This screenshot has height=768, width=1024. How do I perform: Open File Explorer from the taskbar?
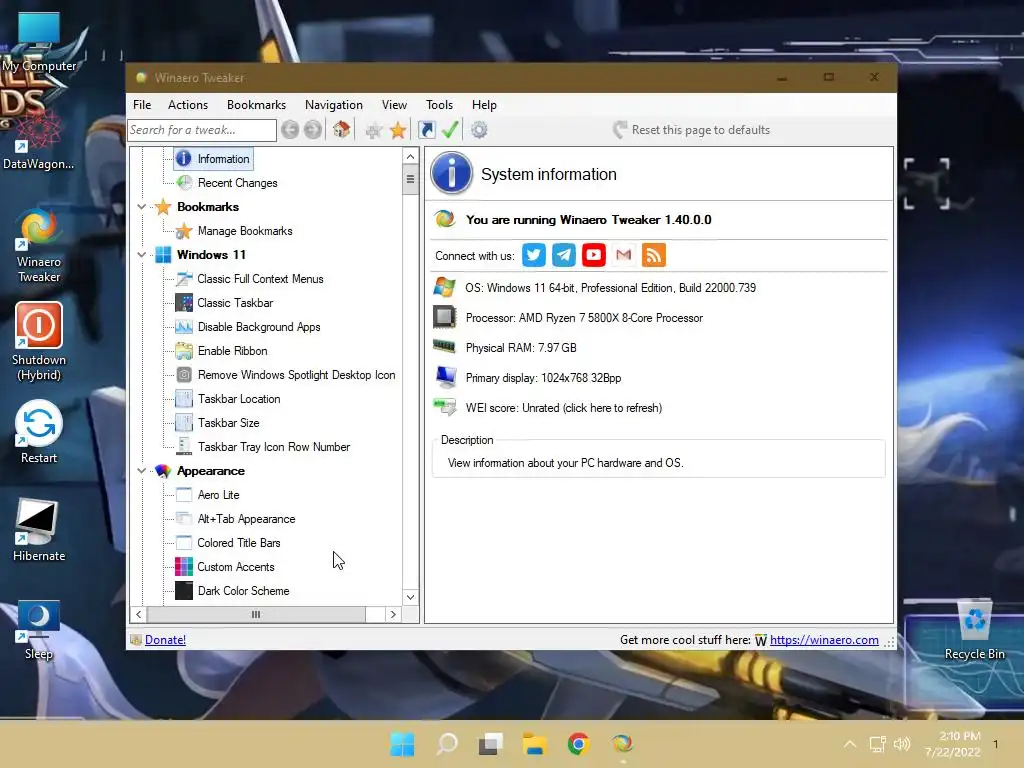(x=534, y=744)
